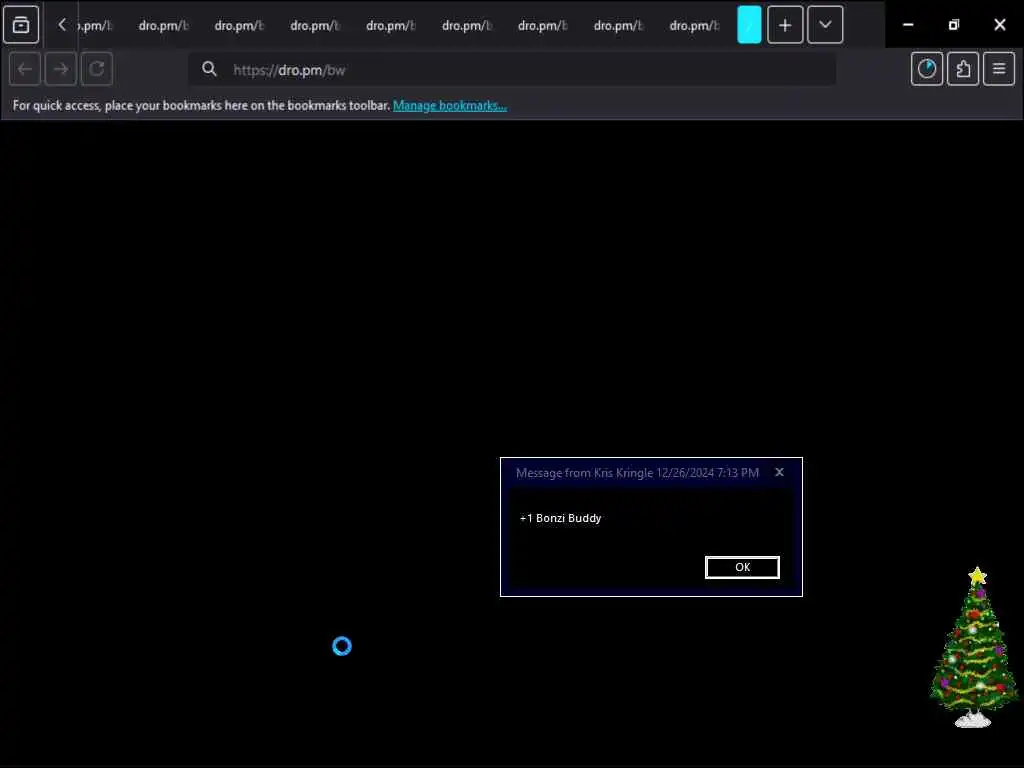Close the Kris Kringle message dialog
The image size is (1024, 768).
(779, 472)
